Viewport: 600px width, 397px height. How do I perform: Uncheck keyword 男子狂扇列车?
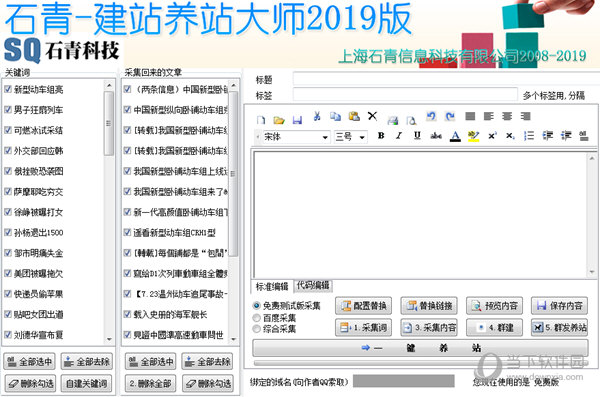point(8,110)
